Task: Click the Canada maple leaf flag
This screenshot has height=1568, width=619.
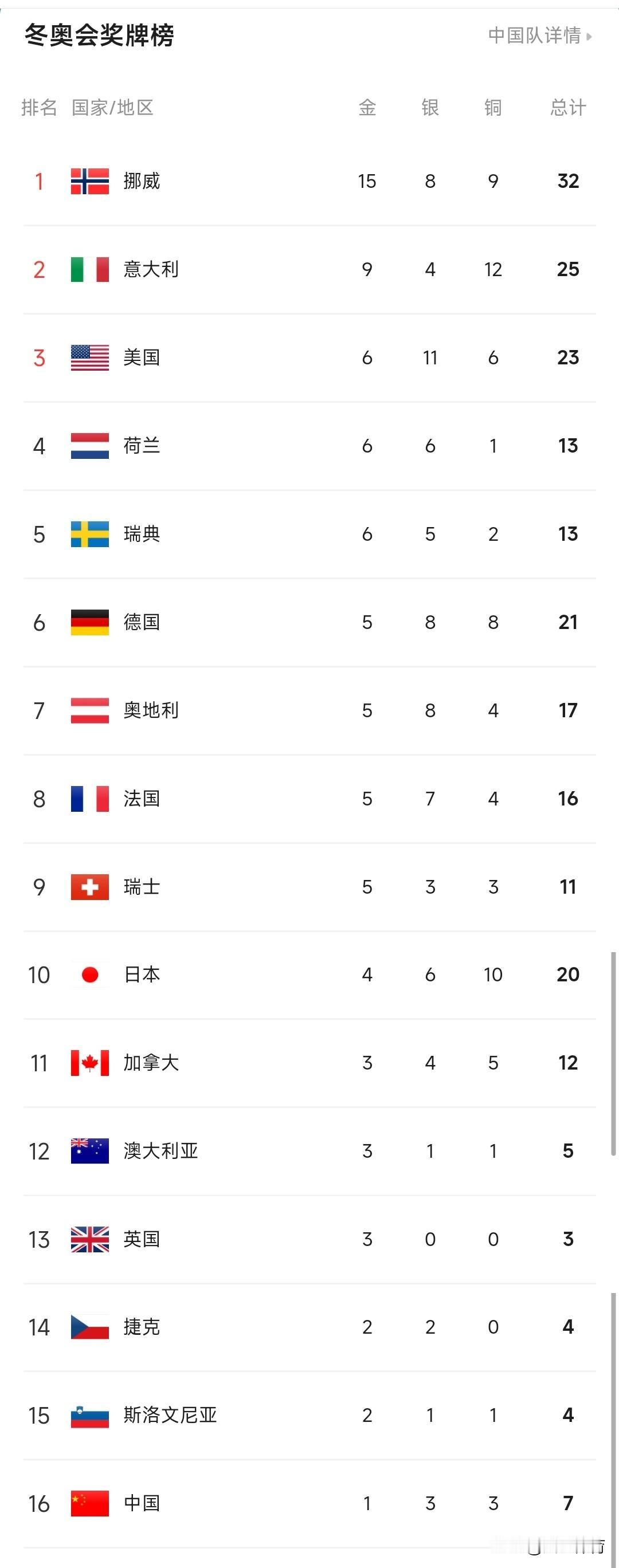Action: pos(89,1063)
